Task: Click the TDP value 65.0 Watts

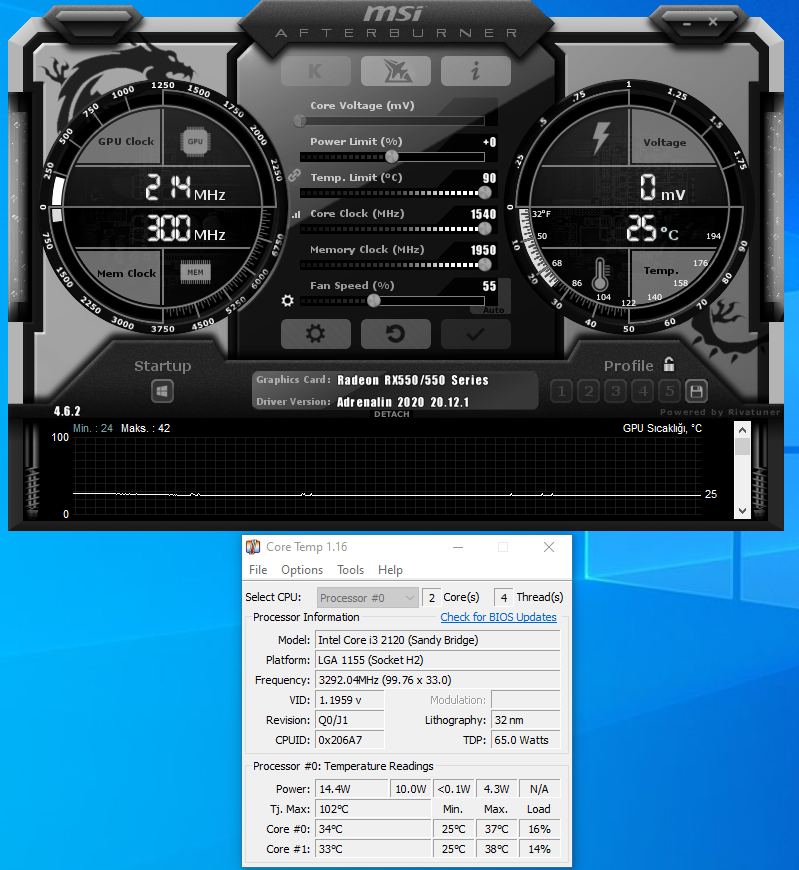Action: [525, 740]
